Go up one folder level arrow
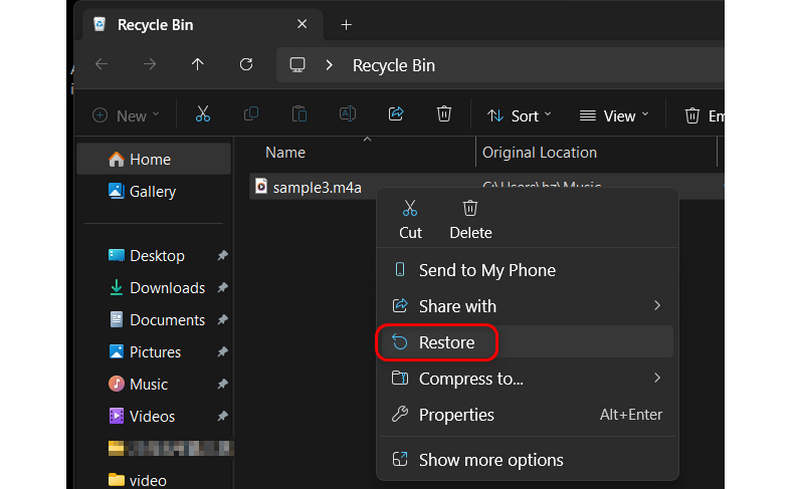The height and width of the screenshot is (489, 800). (197, 65)
